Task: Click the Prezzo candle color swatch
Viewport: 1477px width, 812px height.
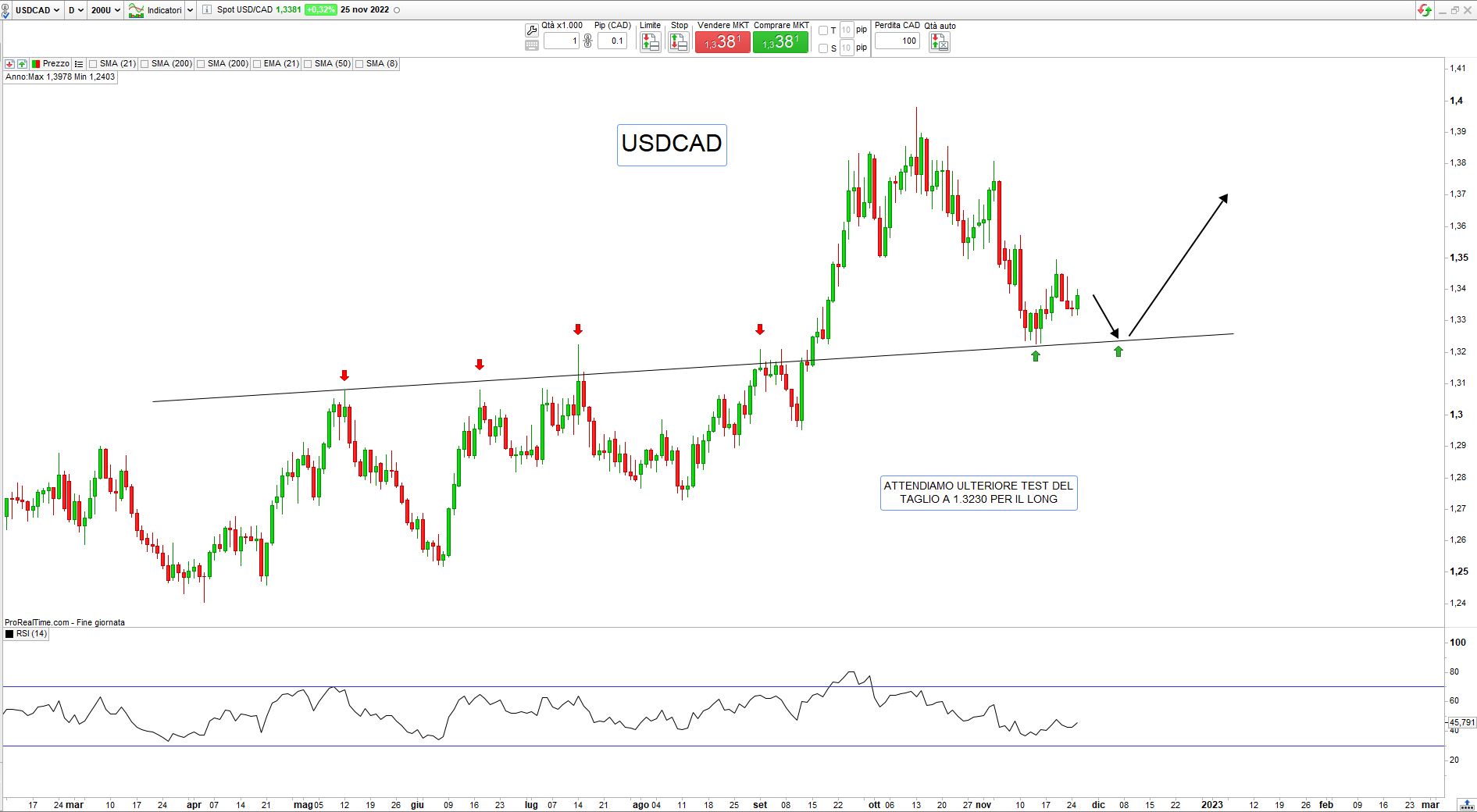Action: pos(35,64)
